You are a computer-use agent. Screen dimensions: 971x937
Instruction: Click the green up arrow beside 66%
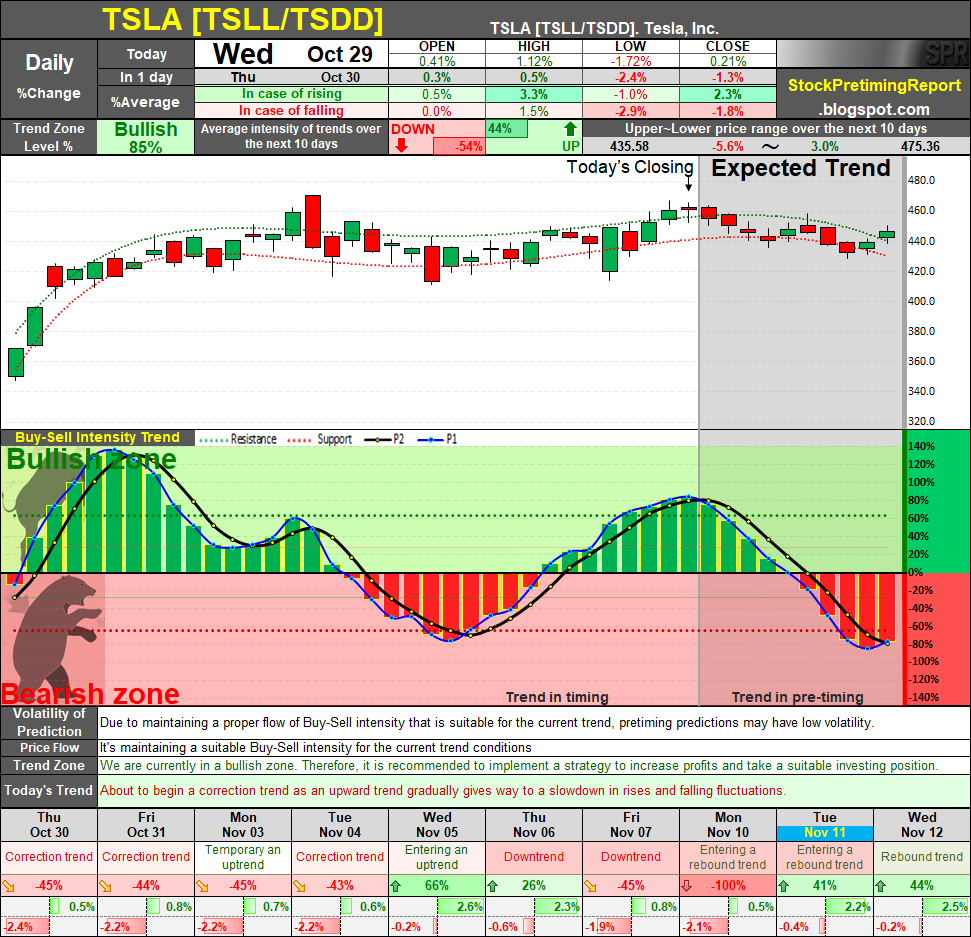[x=396, y=886]
